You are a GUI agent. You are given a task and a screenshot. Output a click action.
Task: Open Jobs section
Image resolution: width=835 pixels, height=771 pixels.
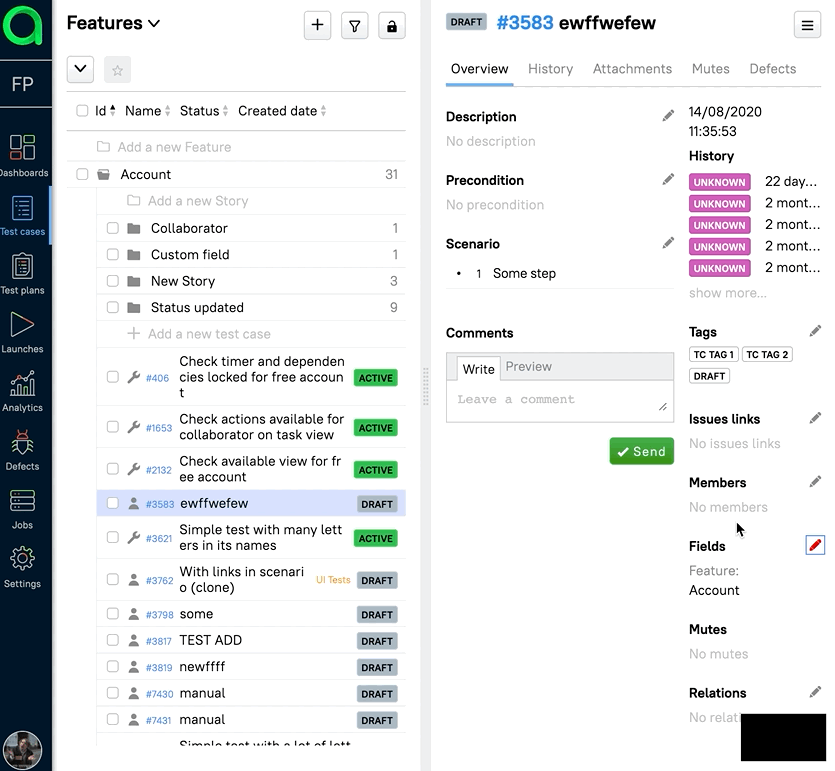[x=22, y=507]
